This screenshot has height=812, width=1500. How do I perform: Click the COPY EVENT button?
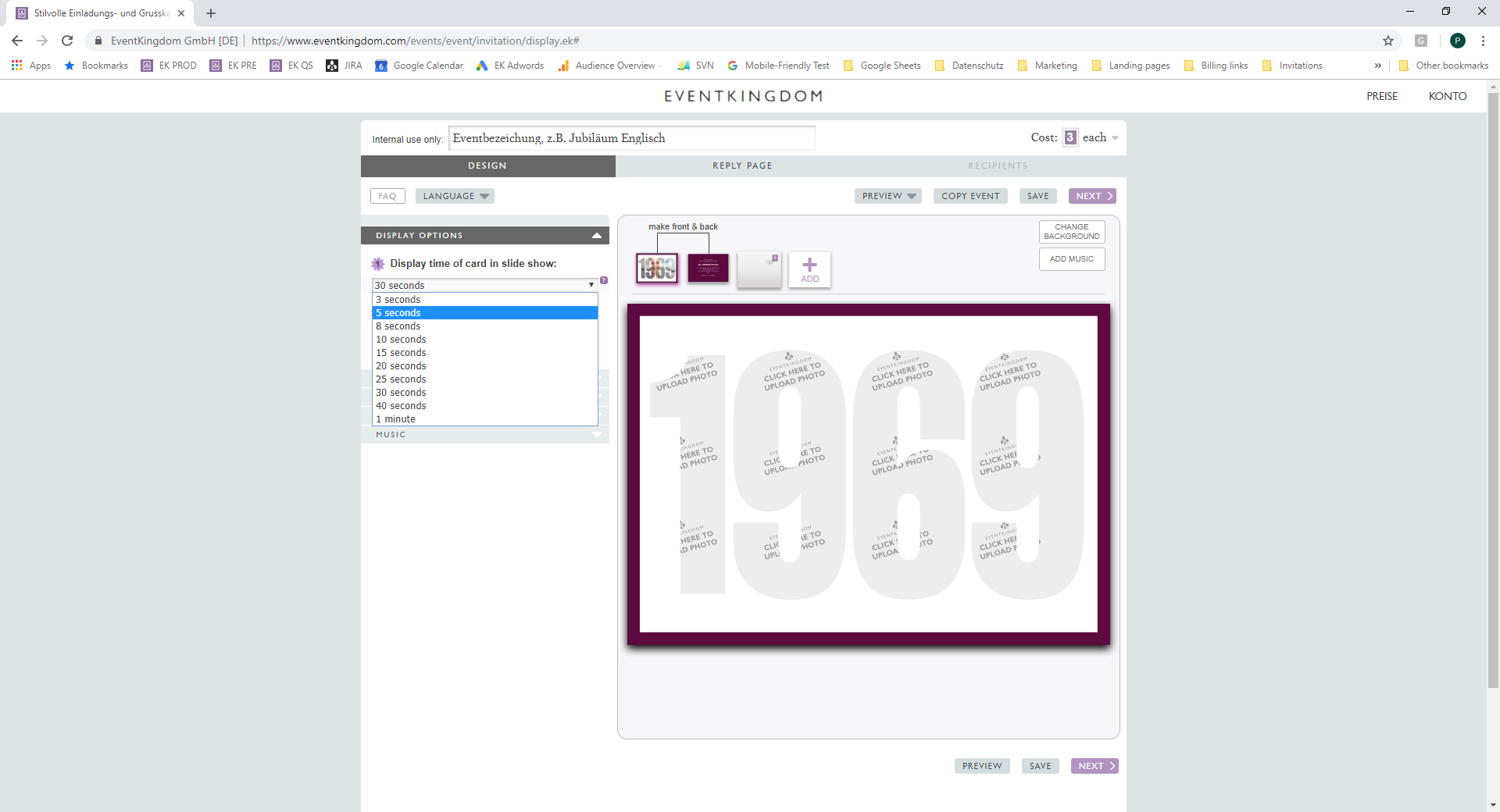(x=970, y=196)
